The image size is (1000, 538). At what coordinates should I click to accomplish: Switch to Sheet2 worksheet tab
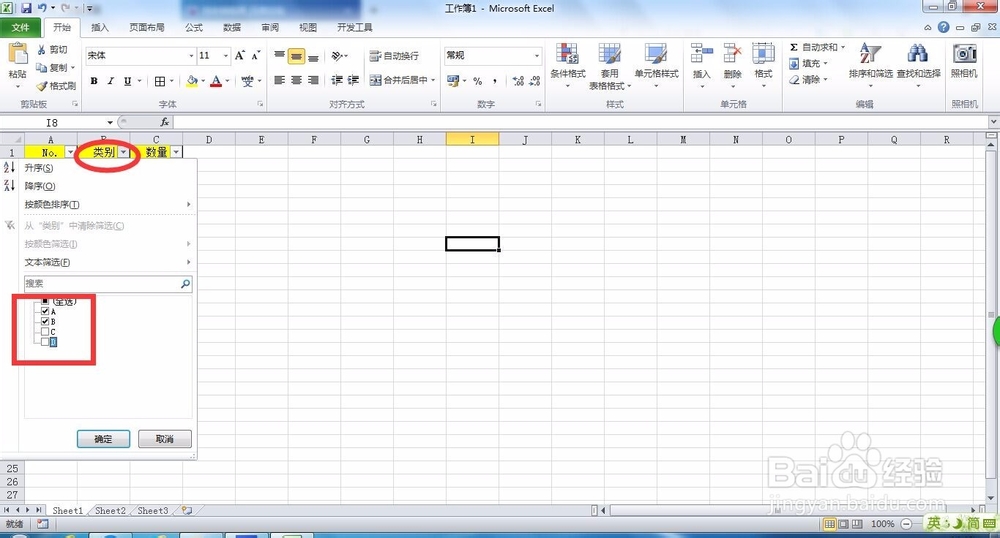click(x=110, y=511)
